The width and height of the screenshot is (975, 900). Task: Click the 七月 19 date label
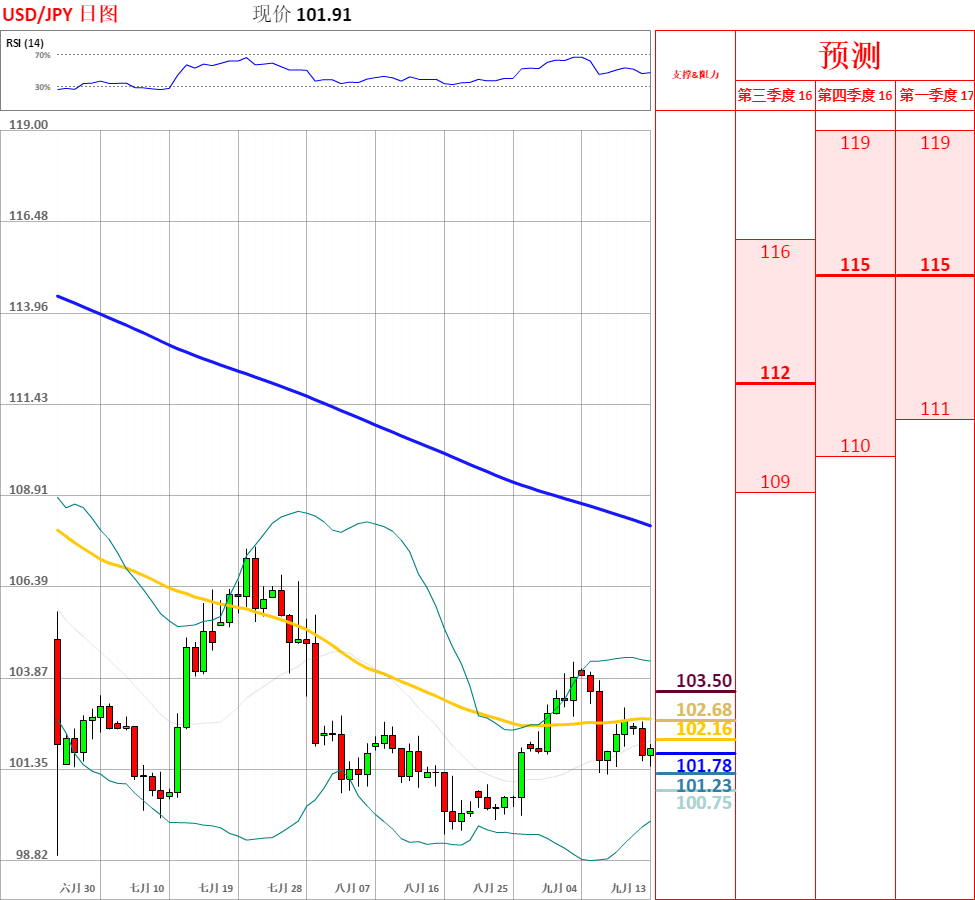pyautogui.click(x=216, y=888)
